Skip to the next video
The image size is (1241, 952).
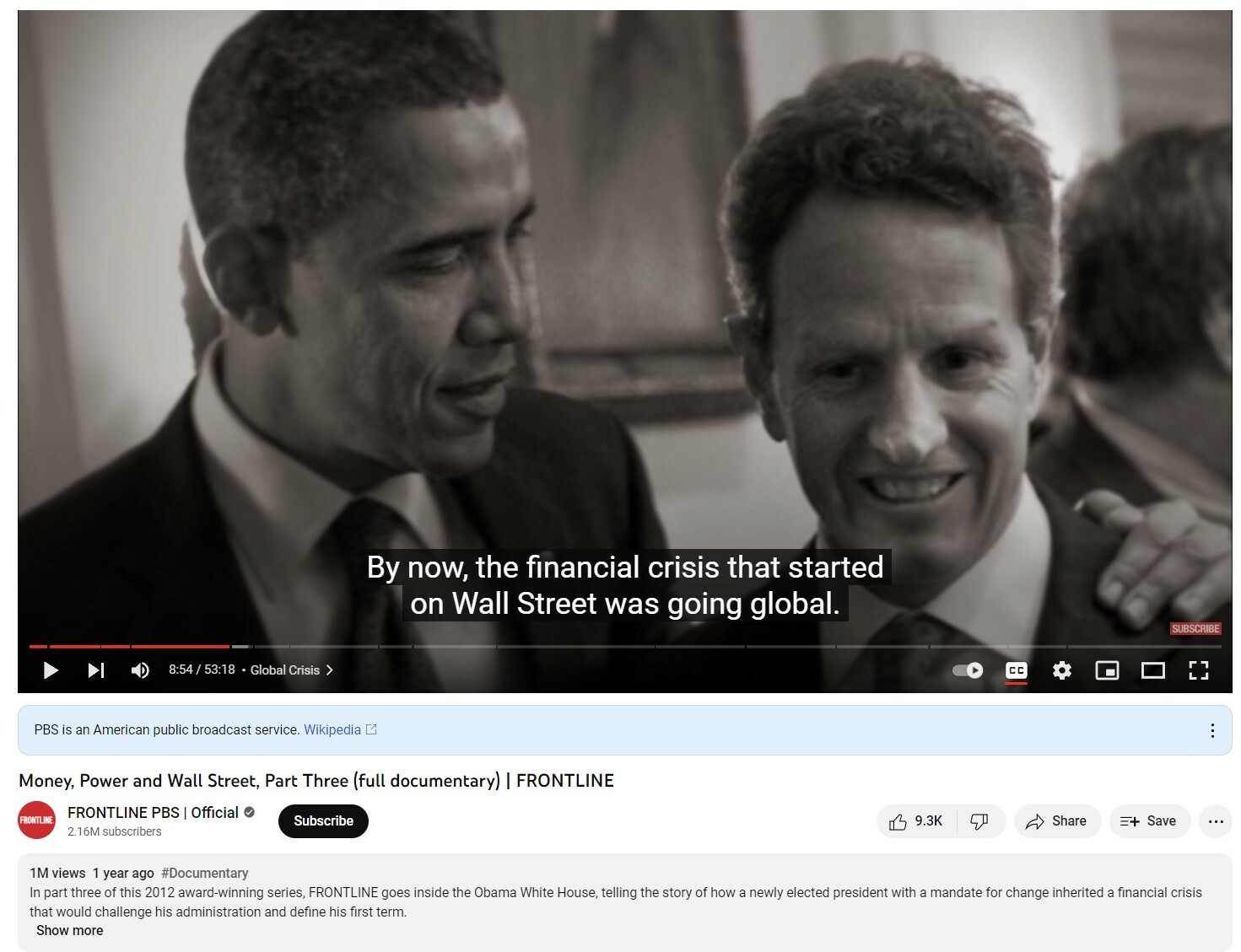pyautogui.click(x=96, y=670)
